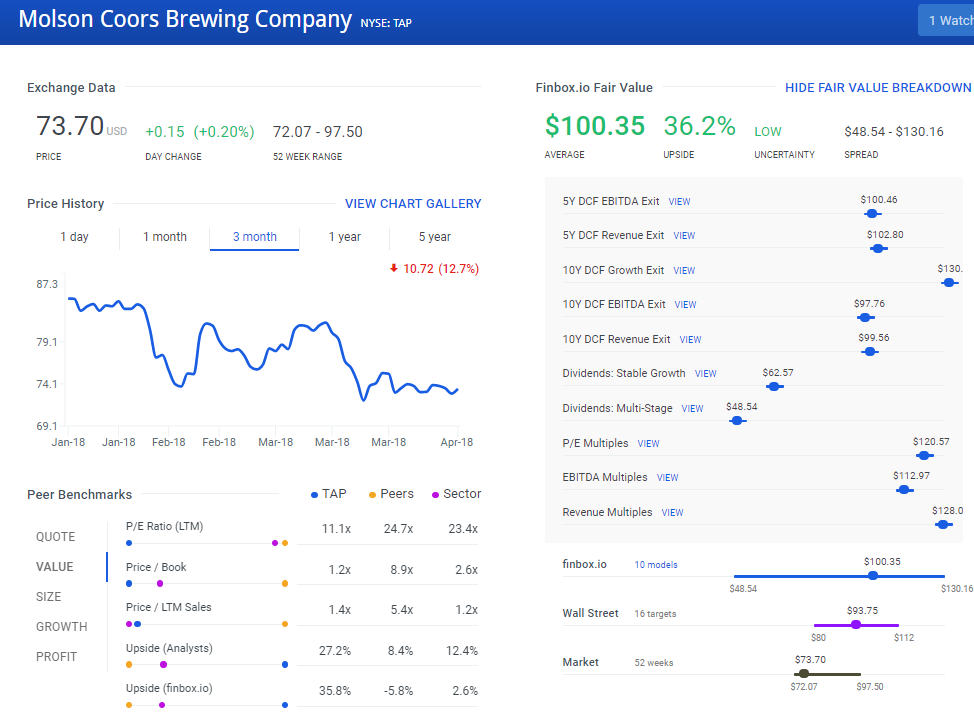Image resolution: width=974 pixels, height=714 pixels.
Task: Hide the fair value breakdown
Action: pyautogui.click(x=878, y=88)
